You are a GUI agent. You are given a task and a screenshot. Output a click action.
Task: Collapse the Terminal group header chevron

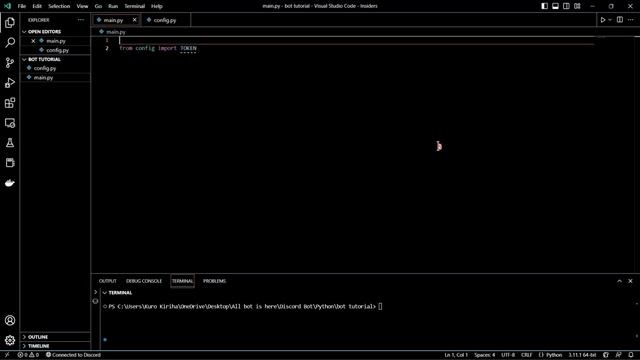[105, 293]
